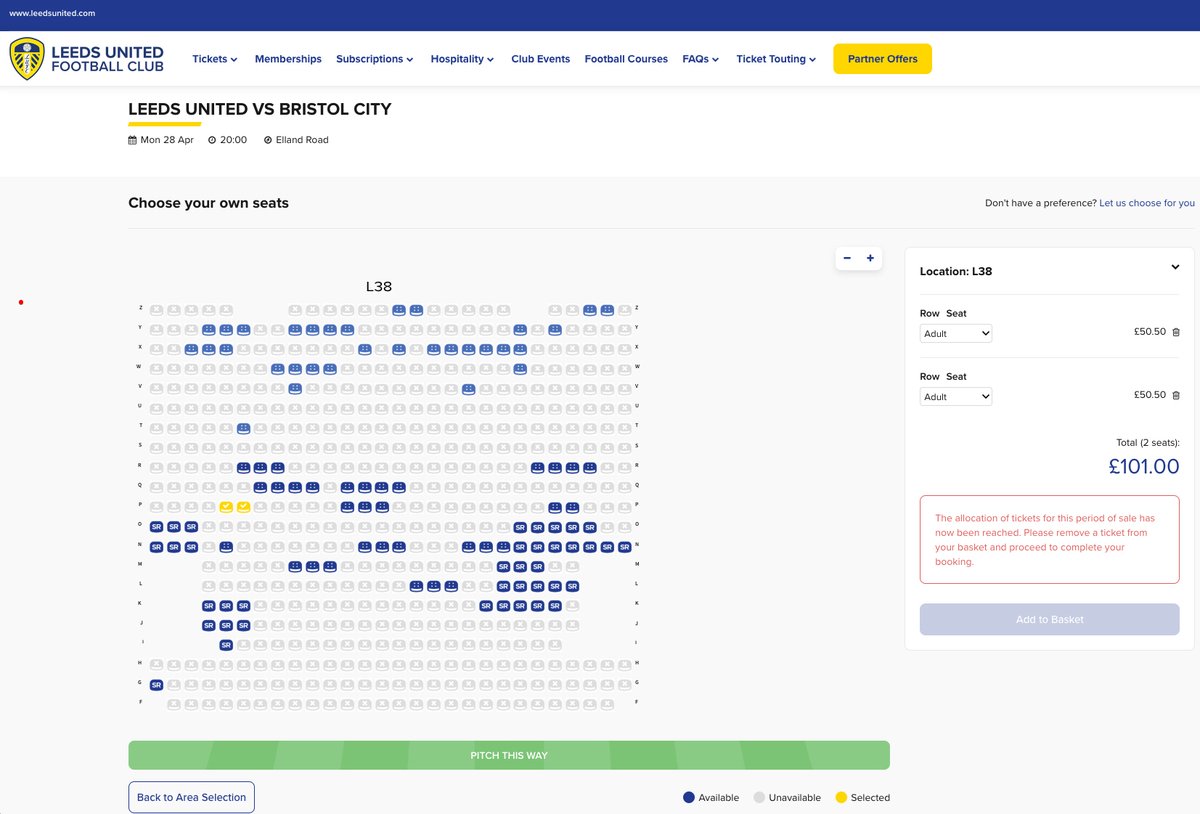Image resolution: width=1200 pixels, height=814 pixels.
Task: Choose rightmost available seat in row P
Action: point(572,507)
